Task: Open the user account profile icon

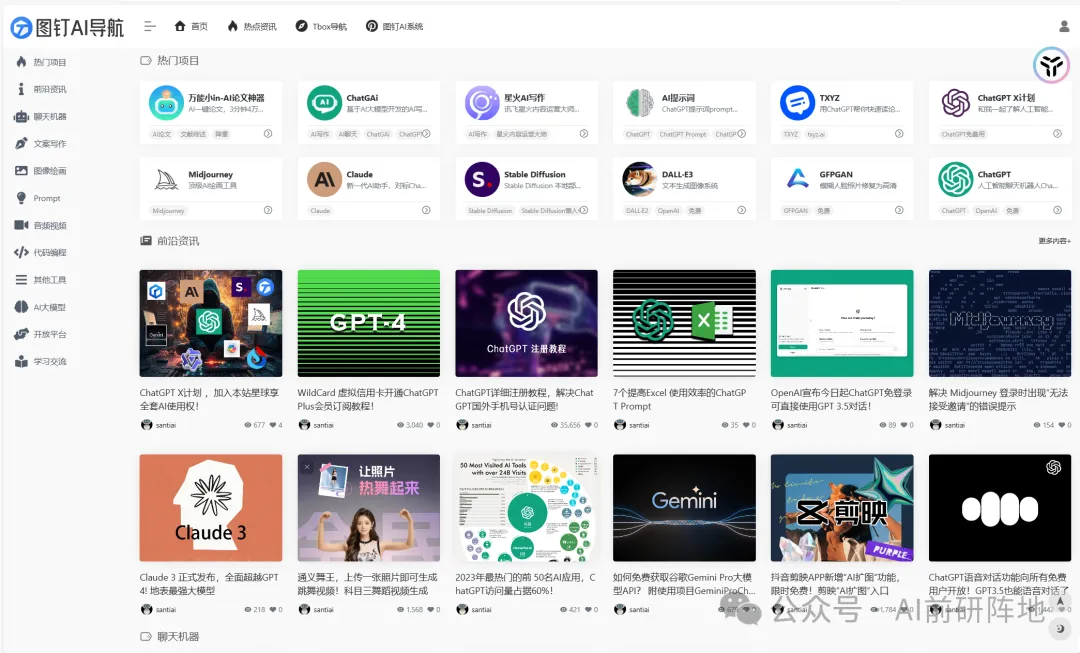Action: pos(1064,27)
